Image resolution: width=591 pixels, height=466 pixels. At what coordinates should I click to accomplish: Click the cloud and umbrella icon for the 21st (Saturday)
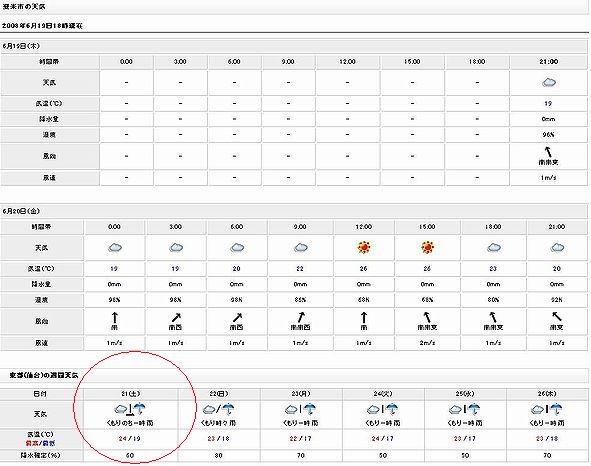[130, 409]
